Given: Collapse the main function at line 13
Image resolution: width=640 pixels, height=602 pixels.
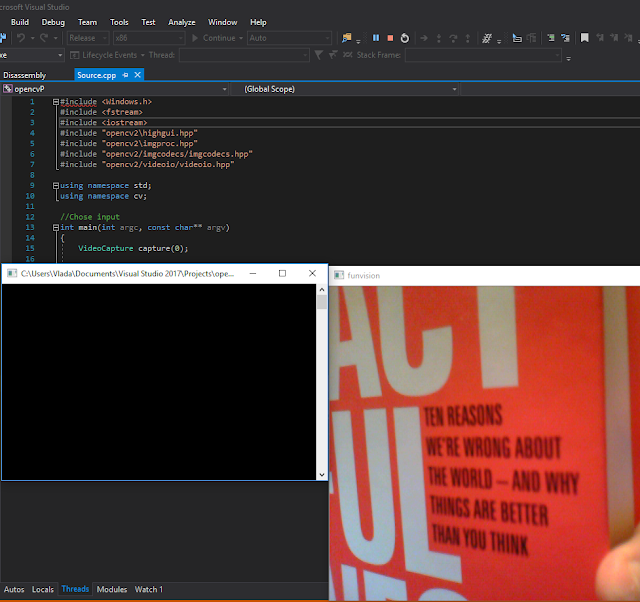Looking at the screenshot, I should click(x=56, y=228).
